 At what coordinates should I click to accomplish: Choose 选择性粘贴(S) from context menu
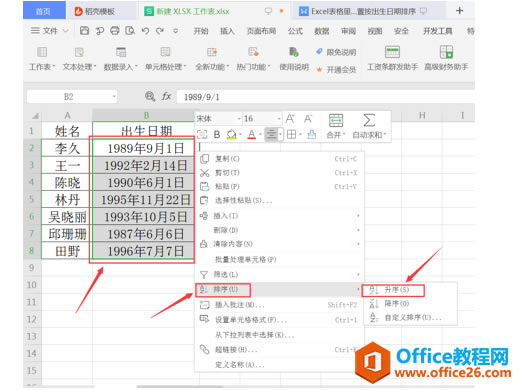click(x=279, y=200)
